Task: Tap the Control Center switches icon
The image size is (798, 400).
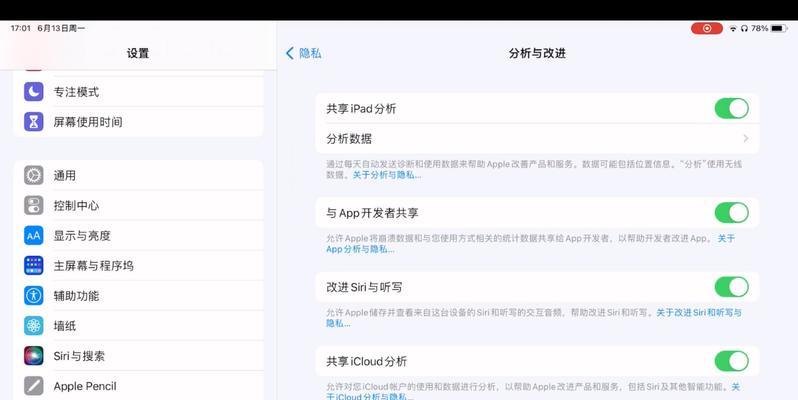Action: [x=34, y=206]
